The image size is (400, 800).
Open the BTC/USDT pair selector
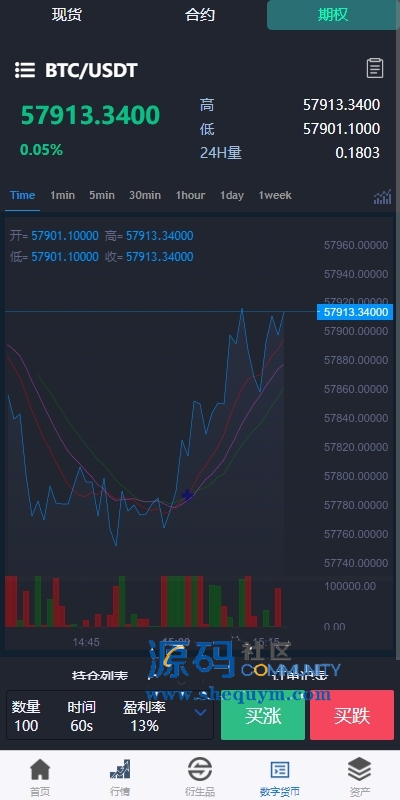click(91, 70)
